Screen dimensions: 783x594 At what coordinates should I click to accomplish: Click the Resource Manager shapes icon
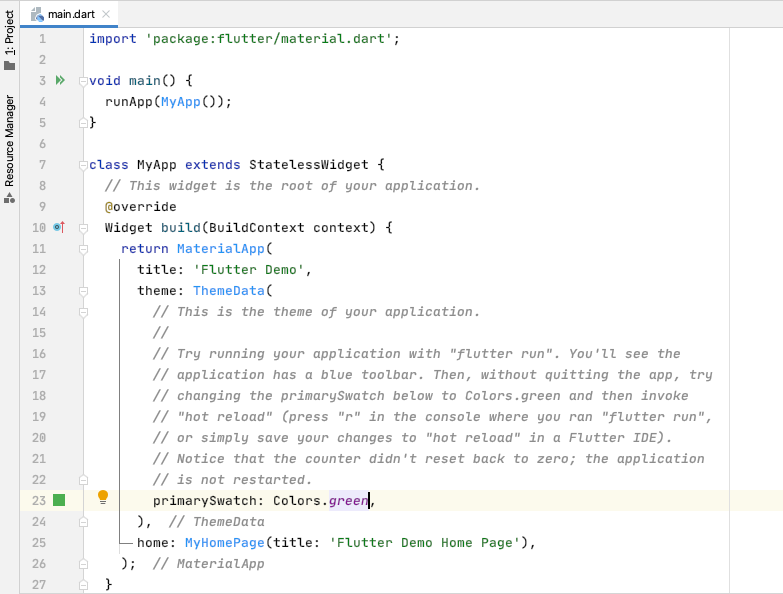10,198
